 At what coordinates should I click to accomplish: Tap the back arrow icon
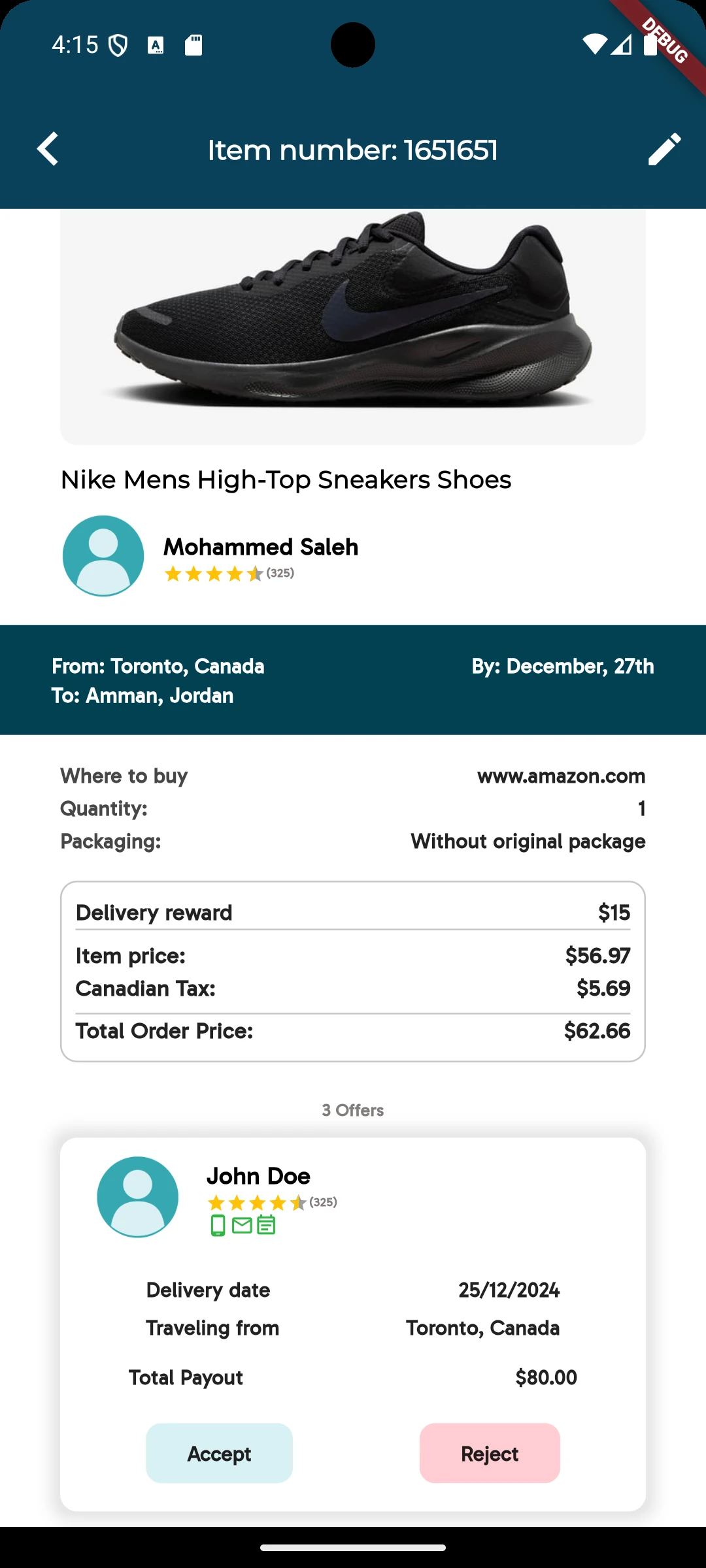point(48,149)
